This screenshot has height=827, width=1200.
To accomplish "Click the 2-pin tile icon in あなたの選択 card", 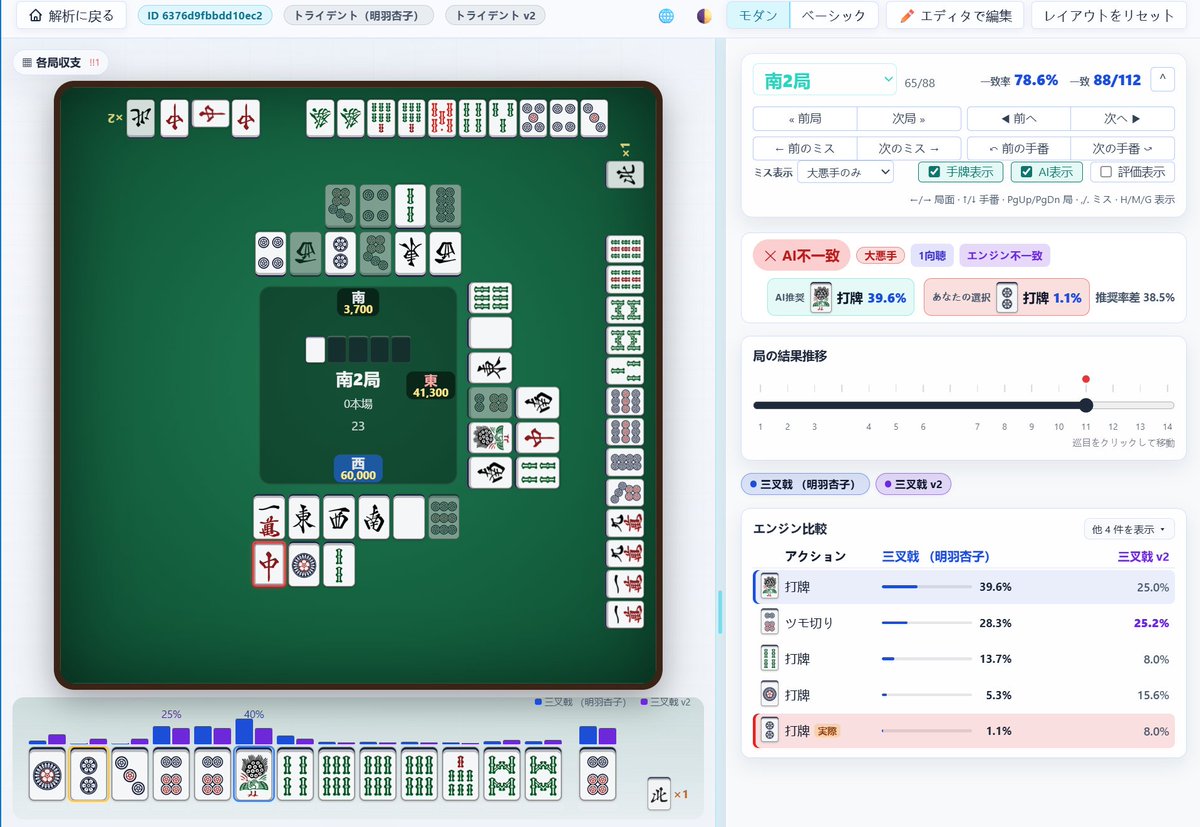I will pos(1007,298).
